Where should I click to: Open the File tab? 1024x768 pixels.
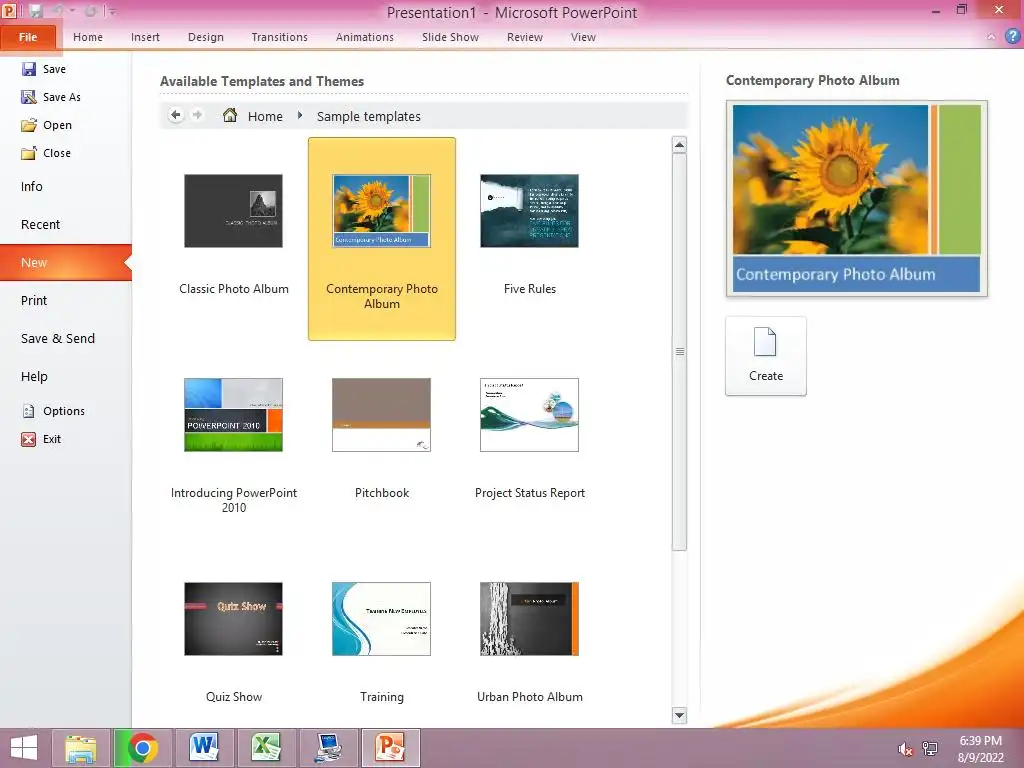click(x=28, y=37)
